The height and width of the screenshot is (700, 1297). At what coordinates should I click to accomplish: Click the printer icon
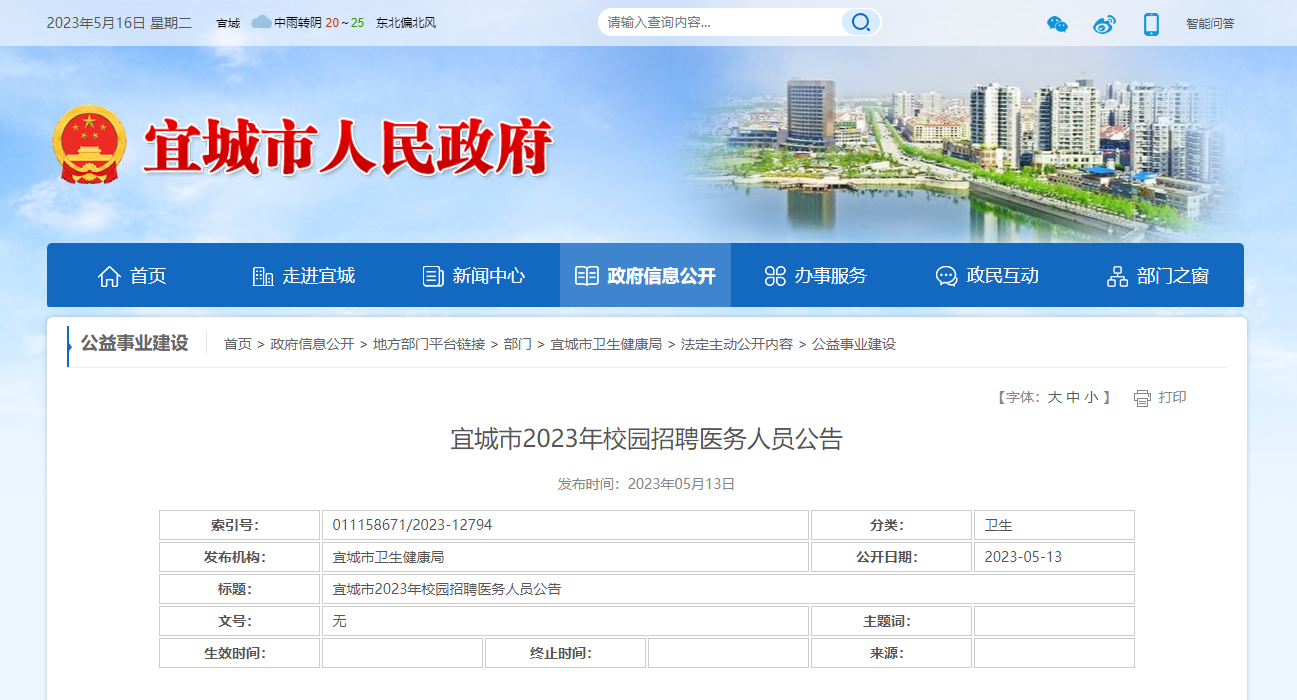(x=1142, y=398)
